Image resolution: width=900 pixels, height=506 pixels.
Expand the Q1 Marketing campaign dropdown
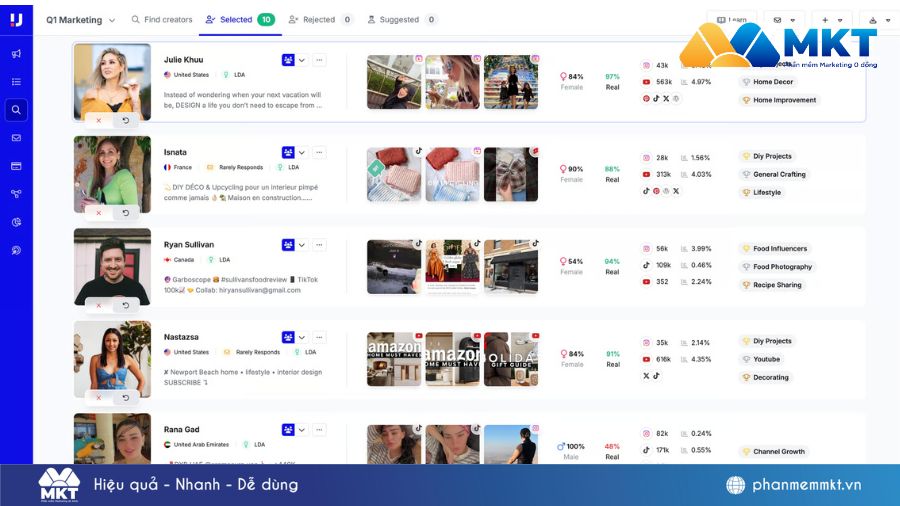click(x=80, y=20)
